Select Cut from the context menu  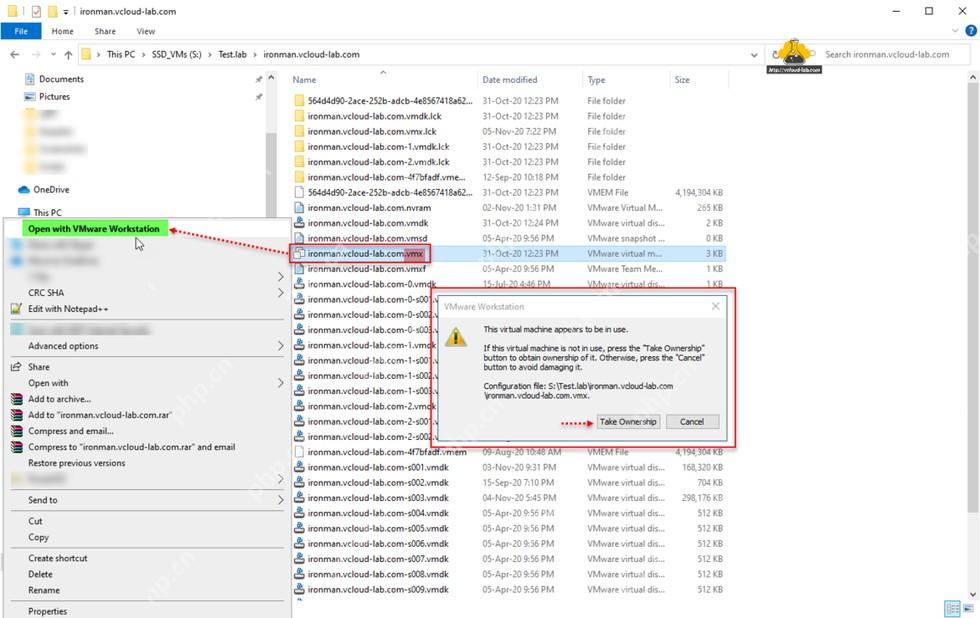coord(35,521)
